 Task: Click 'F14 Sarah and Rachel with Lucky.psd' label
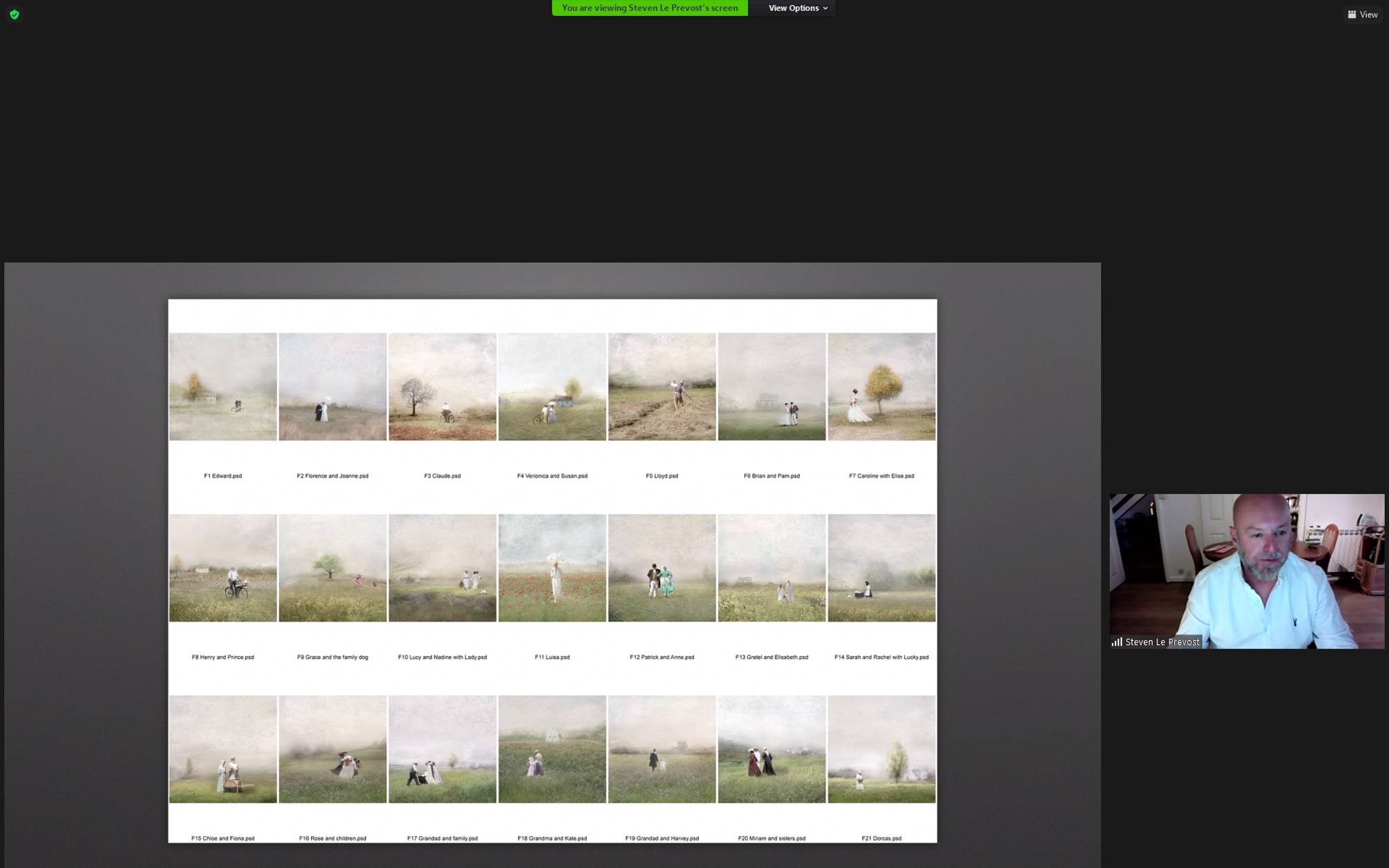pyautogui.click(x=881, y=657)
